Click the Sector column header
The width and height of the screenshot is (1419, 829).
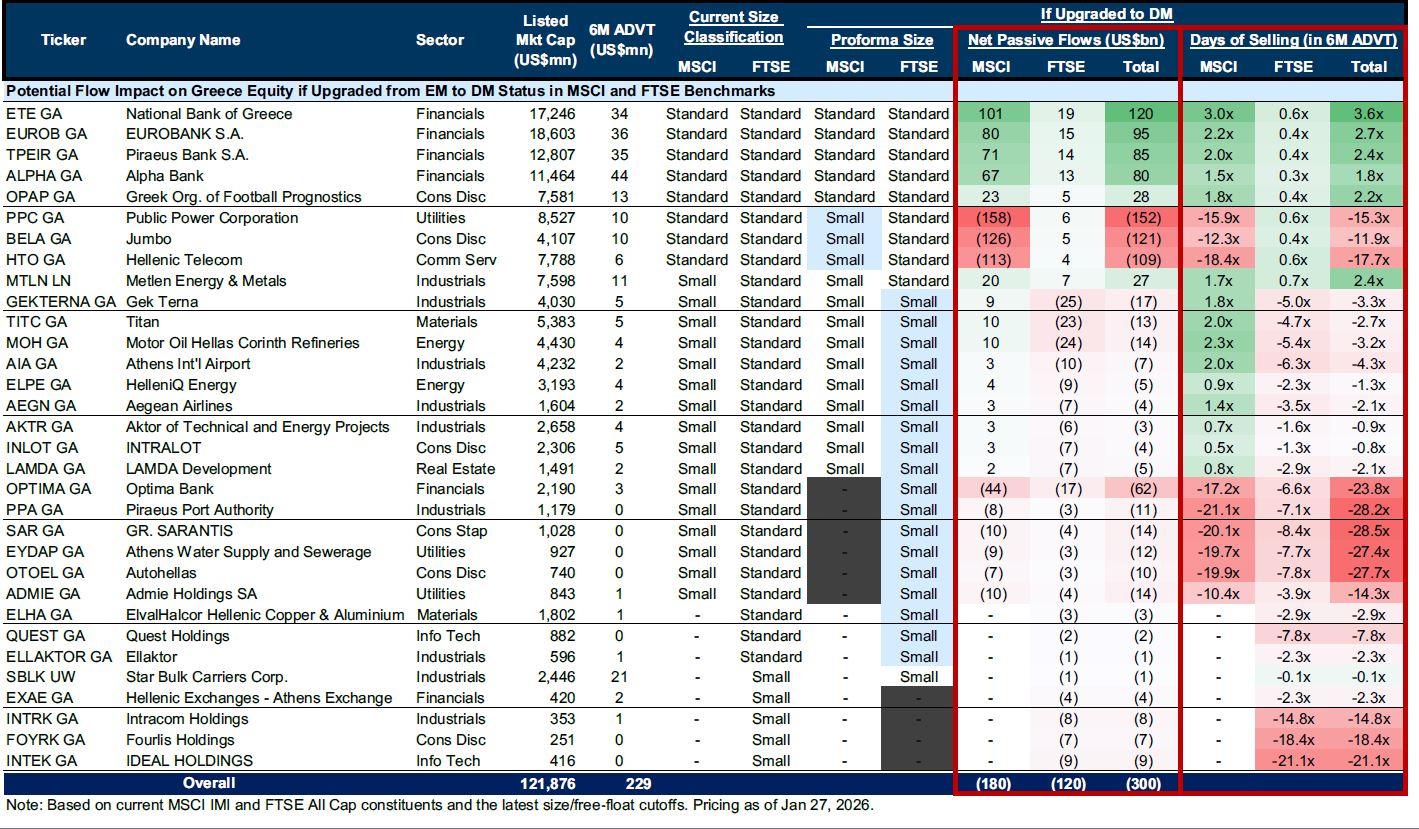(440, 40)
